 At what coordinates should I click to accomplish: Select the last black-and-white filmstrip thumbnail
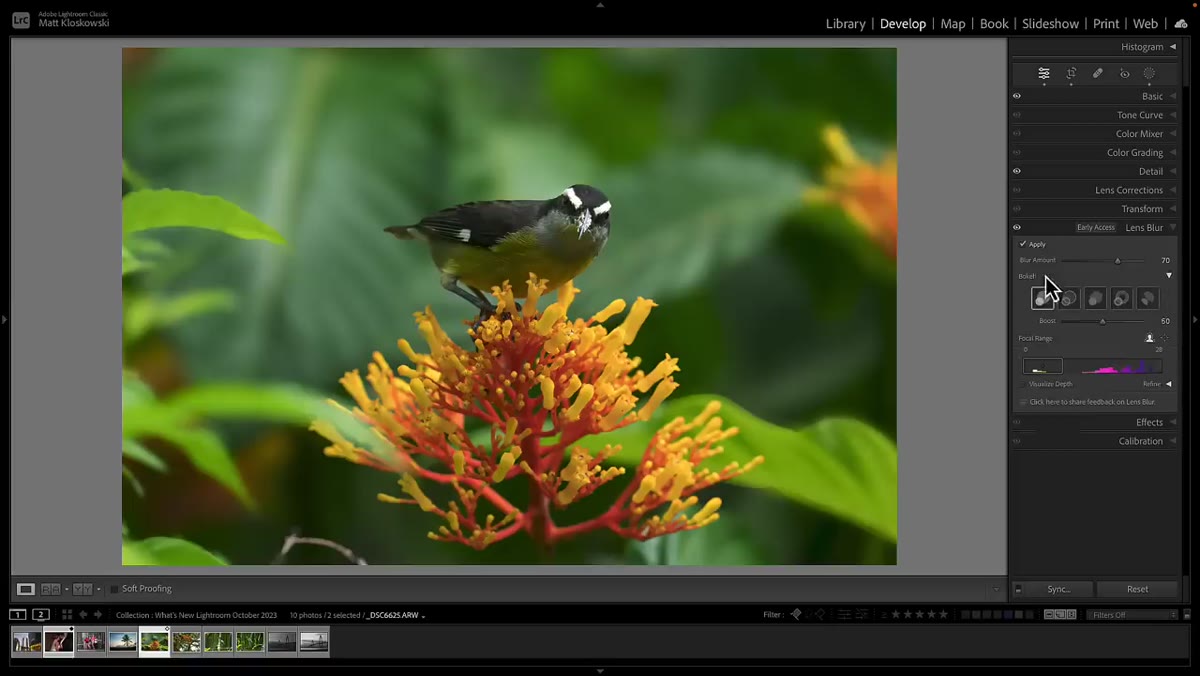click(314, 642)
